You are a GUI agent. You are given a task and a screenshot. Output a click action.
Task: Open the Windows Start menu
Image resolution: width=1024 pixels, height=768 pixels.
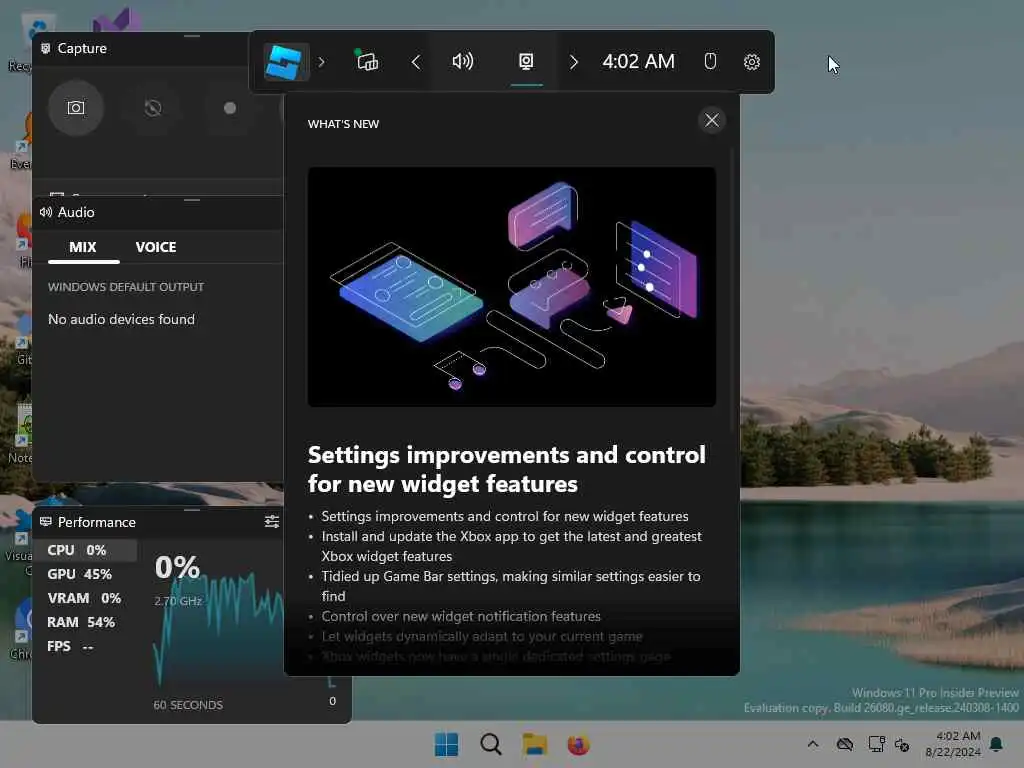coord(447,744)
